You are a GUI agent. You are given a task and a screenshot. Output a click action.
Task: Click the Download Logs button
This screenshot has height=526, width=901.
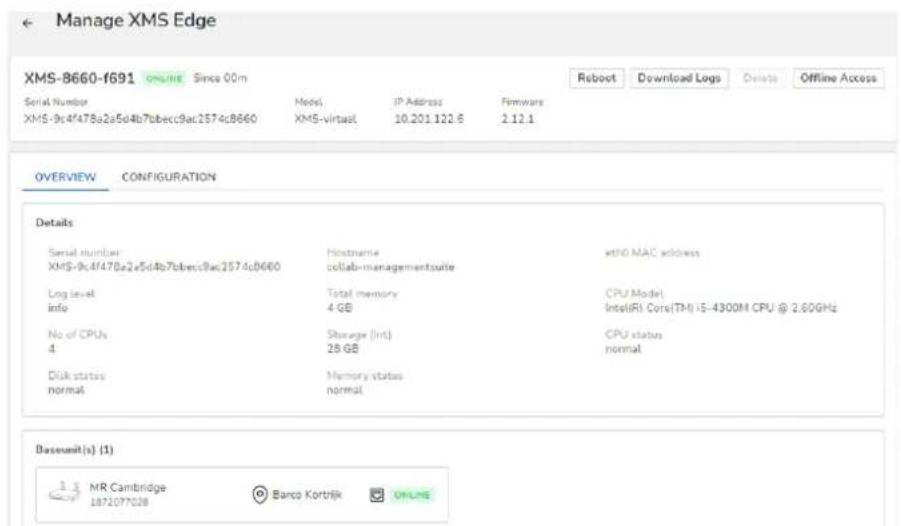pos(679,78)
